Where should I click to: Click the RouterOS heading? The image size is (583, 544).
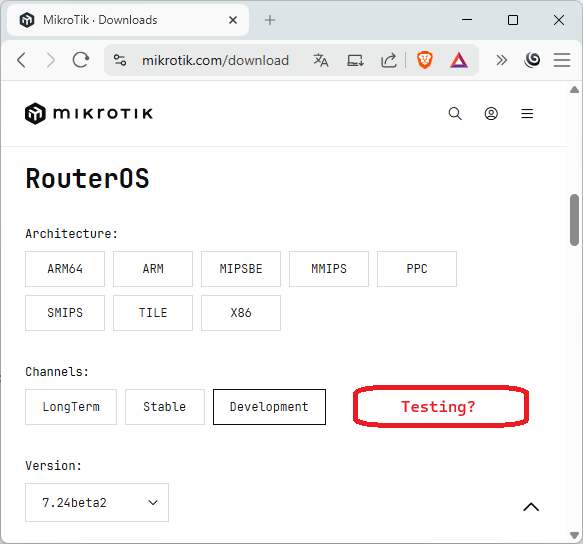click(87, 178)
